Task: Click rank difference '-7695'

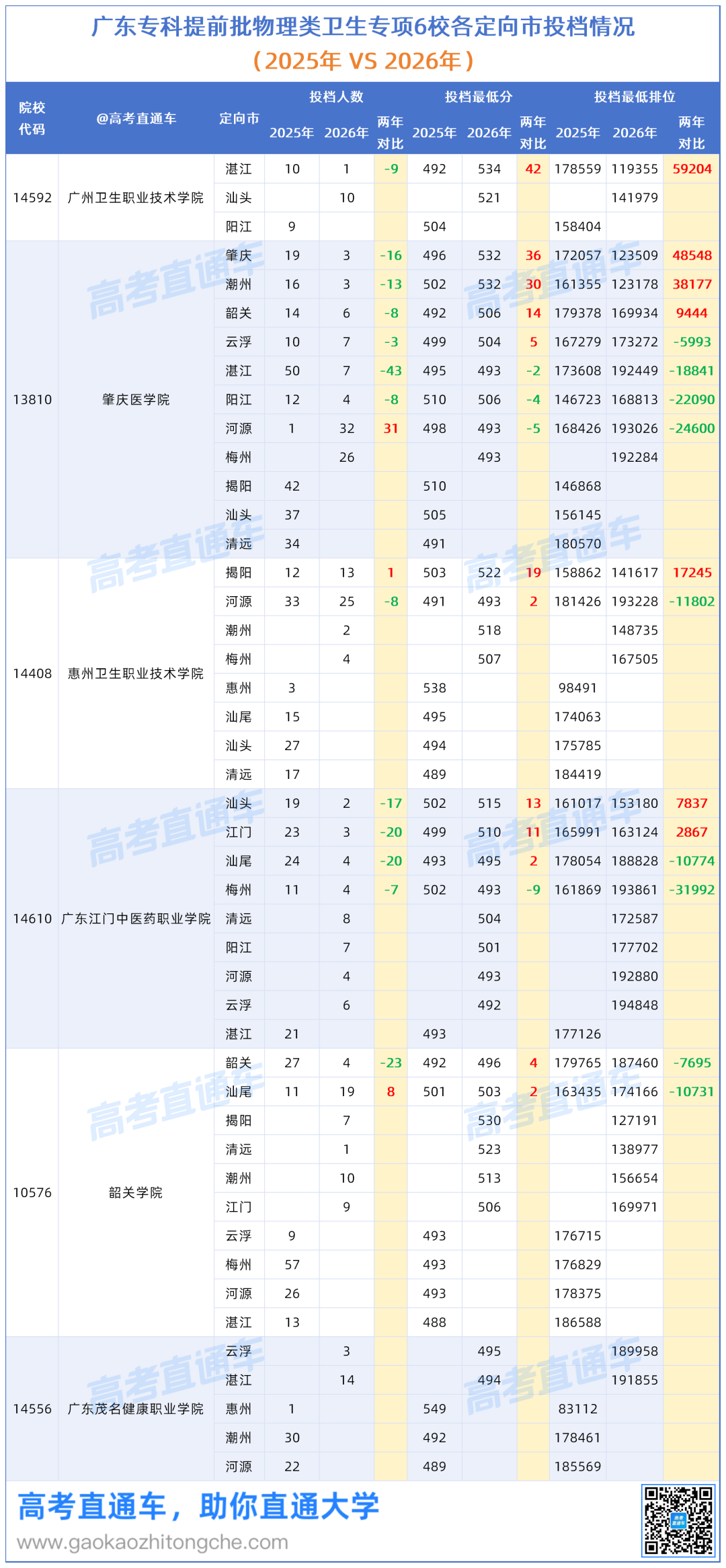Action: pyautogui.click(x=692, y=1063)
